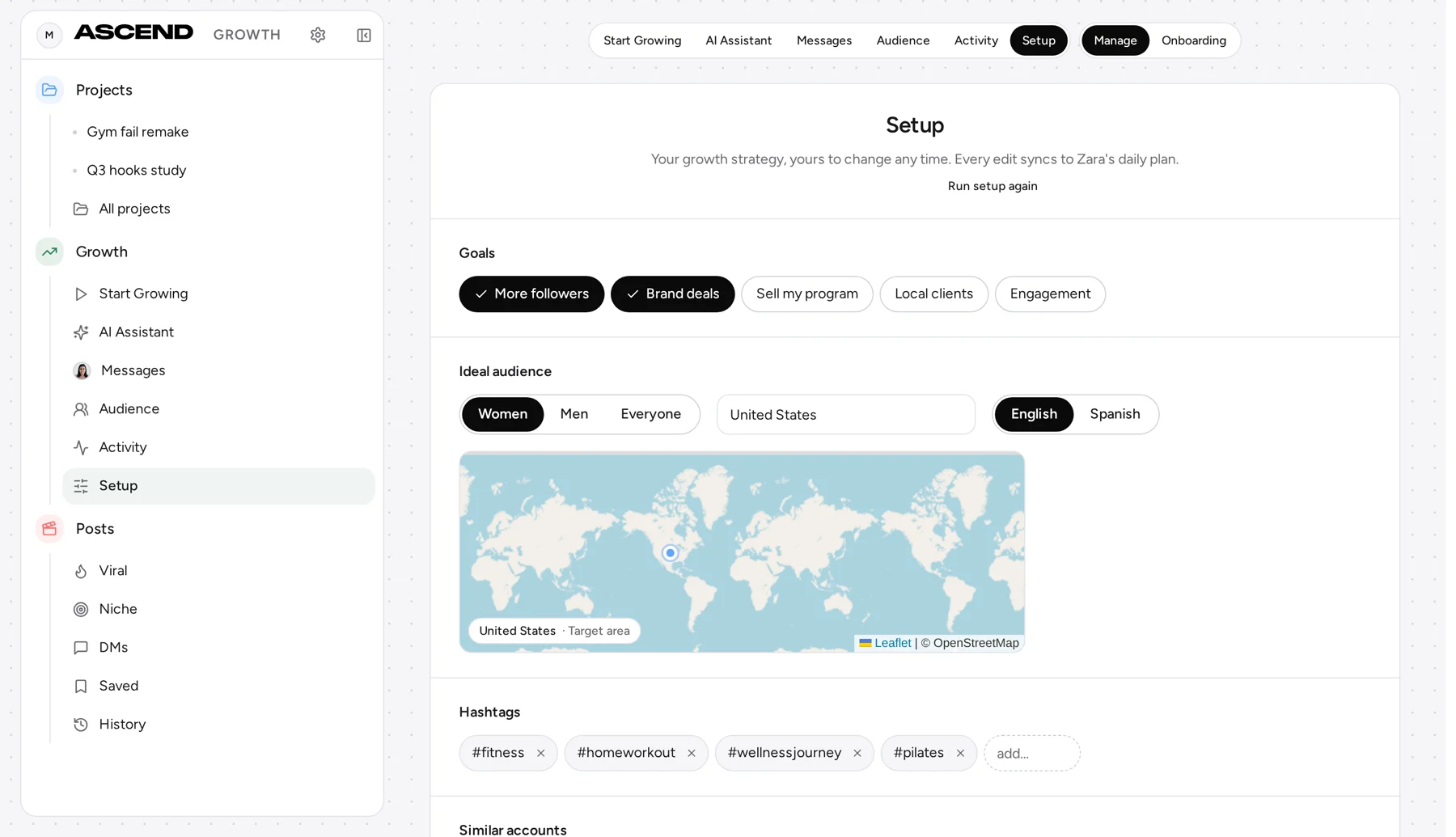Click the GROWTH workspace label

(247, 35)
